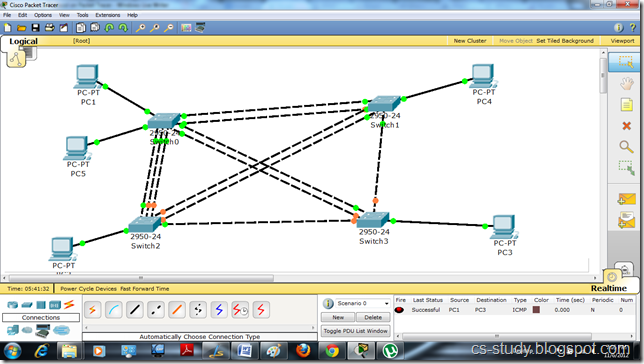Select the End Devices category

[13, 330]
